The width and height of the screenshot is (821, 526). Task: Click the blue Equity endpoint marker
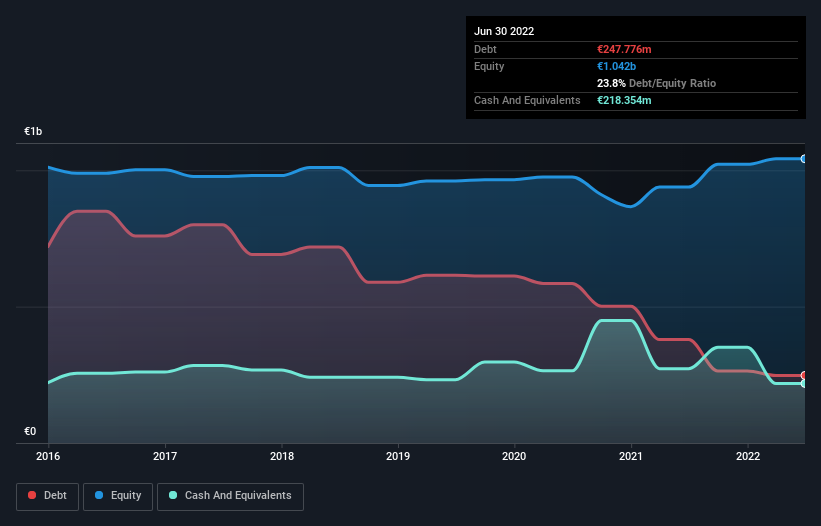coord(804,159)
